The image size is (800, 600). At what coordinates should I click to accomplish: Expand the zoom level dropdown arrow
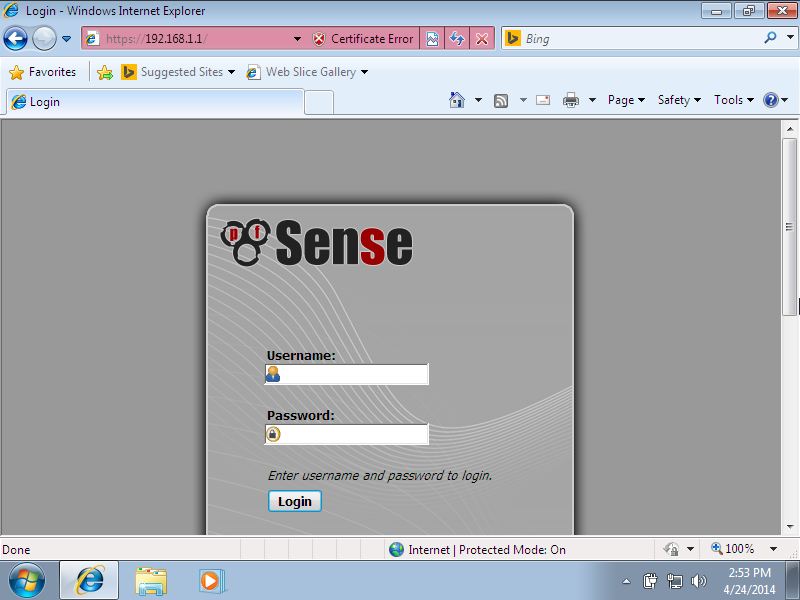click(773, 549)
